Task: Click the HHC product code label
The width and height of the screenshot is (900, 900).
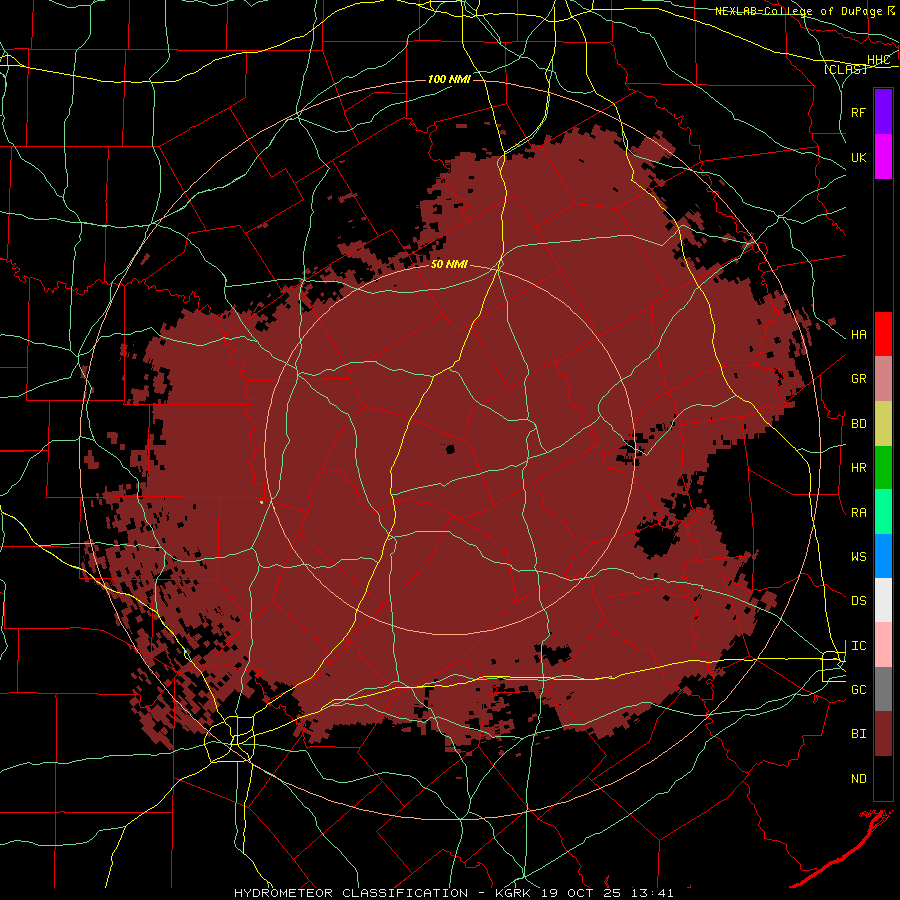Action: [x=878, y=60]
